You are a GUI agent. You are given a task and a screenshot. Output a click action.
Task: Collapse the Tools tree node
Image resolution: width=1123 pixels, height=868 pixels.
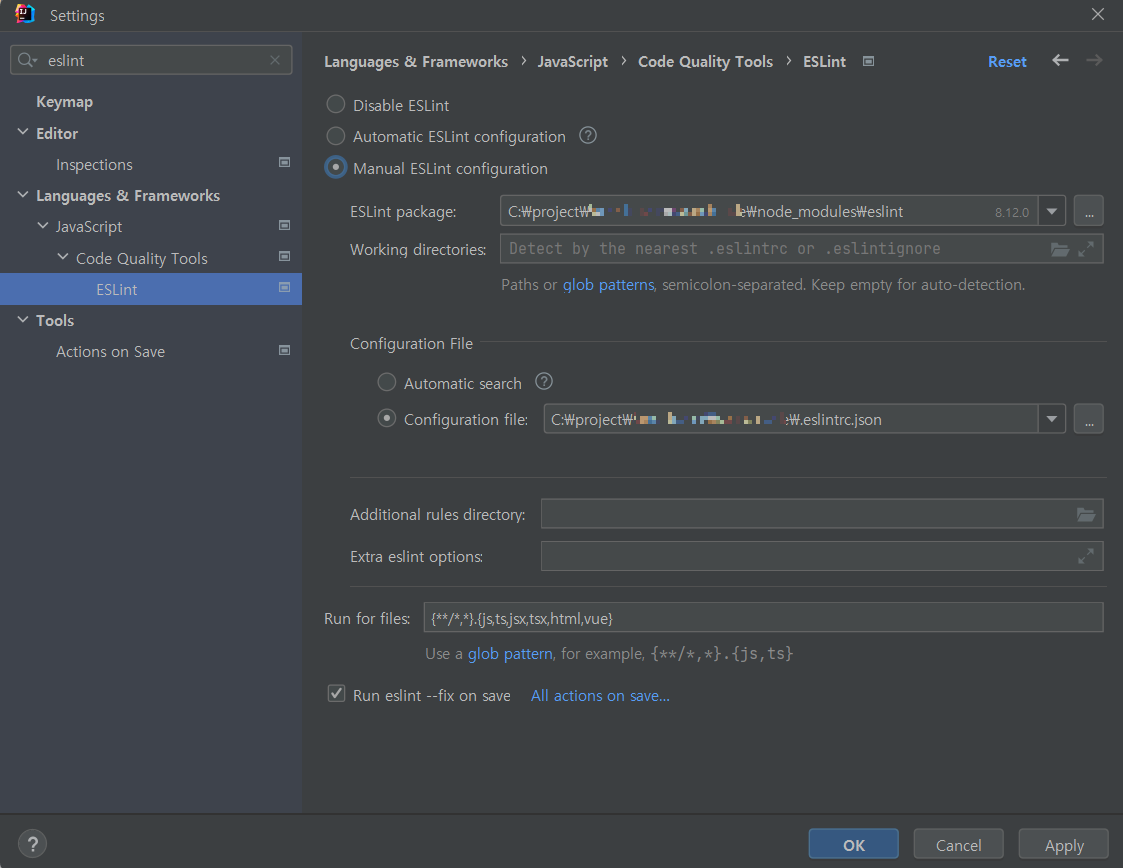(23, 319)
